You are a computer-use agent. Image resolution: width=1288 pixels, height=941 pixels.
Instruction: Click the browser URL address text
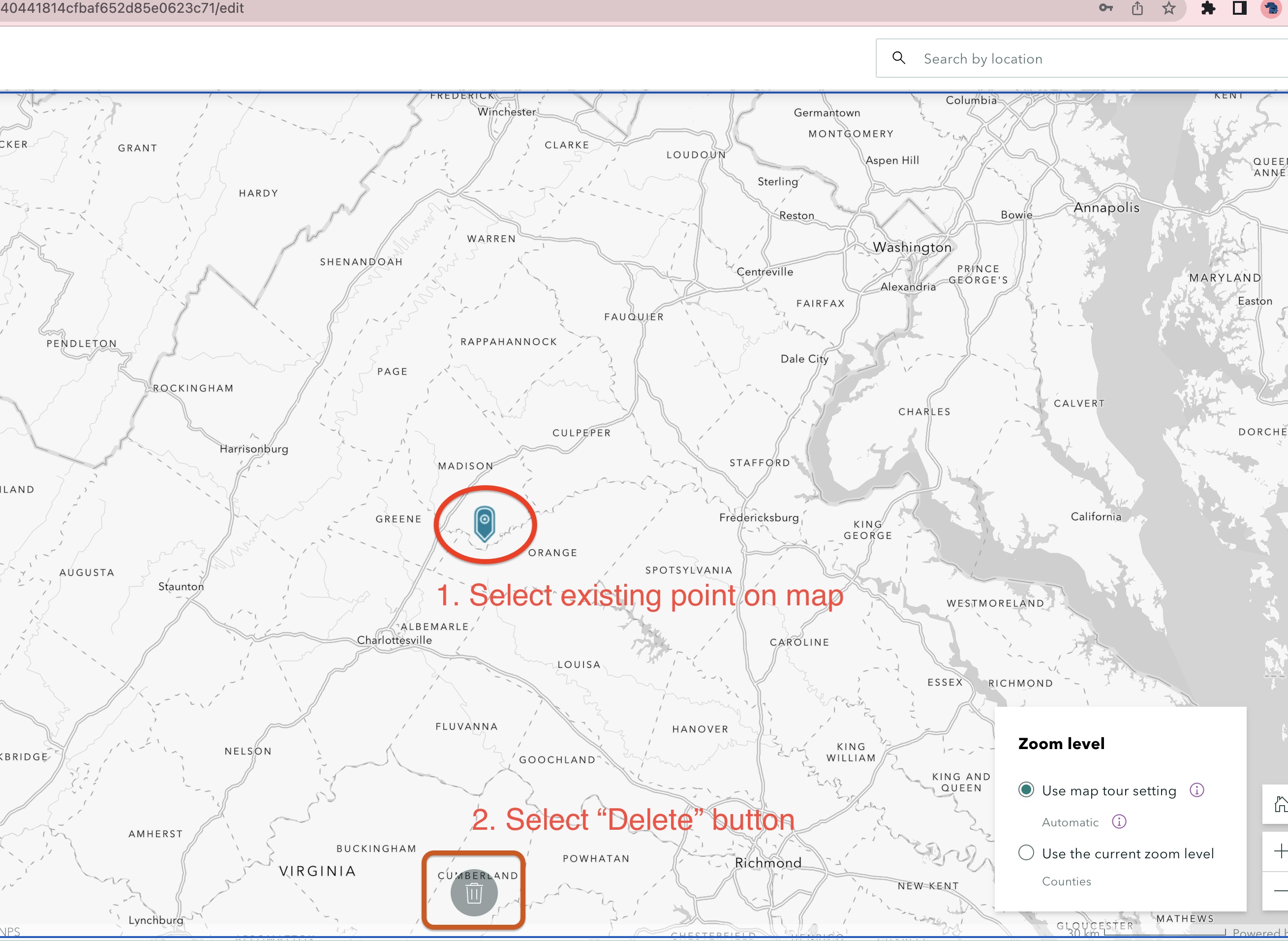point(122,8)
